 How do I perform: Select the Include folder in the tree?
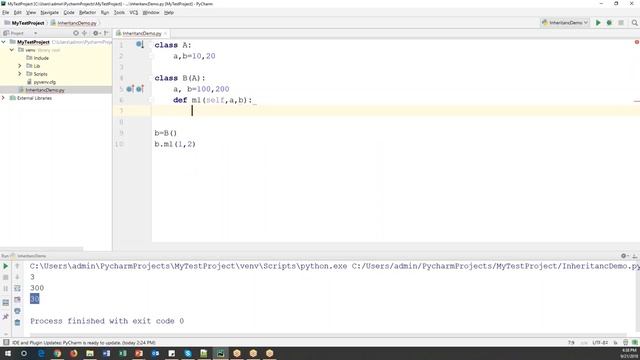click(x=38, y=58)
